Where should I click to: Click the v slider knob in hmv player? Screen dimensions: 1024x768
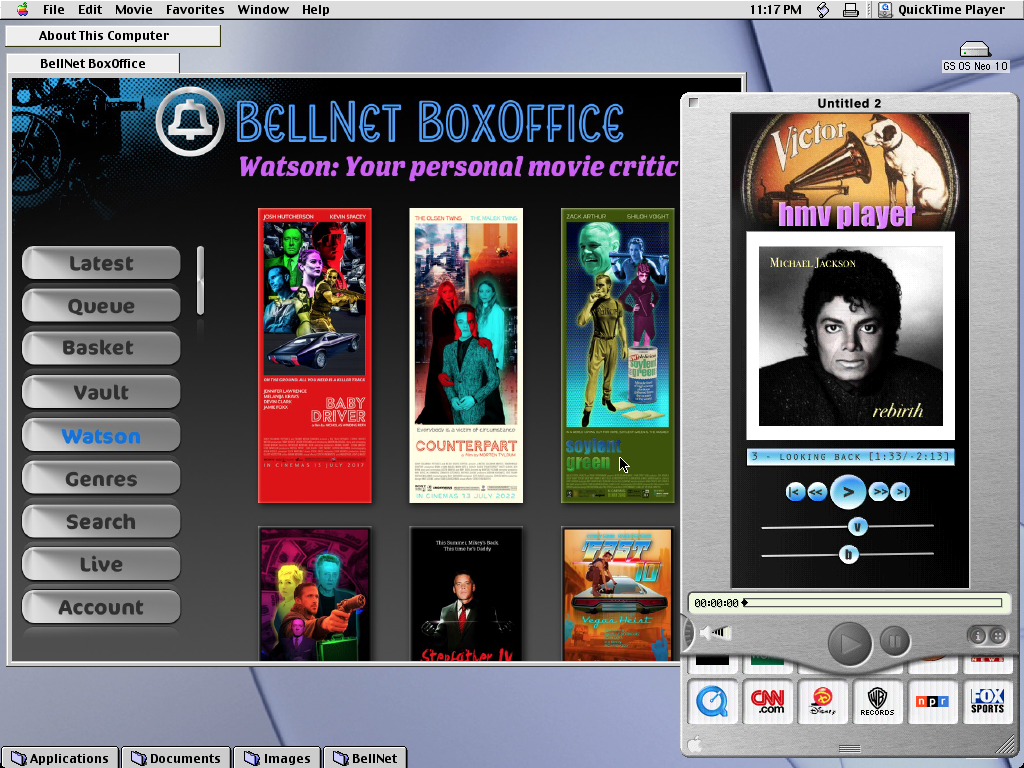[x=857, y=526]
